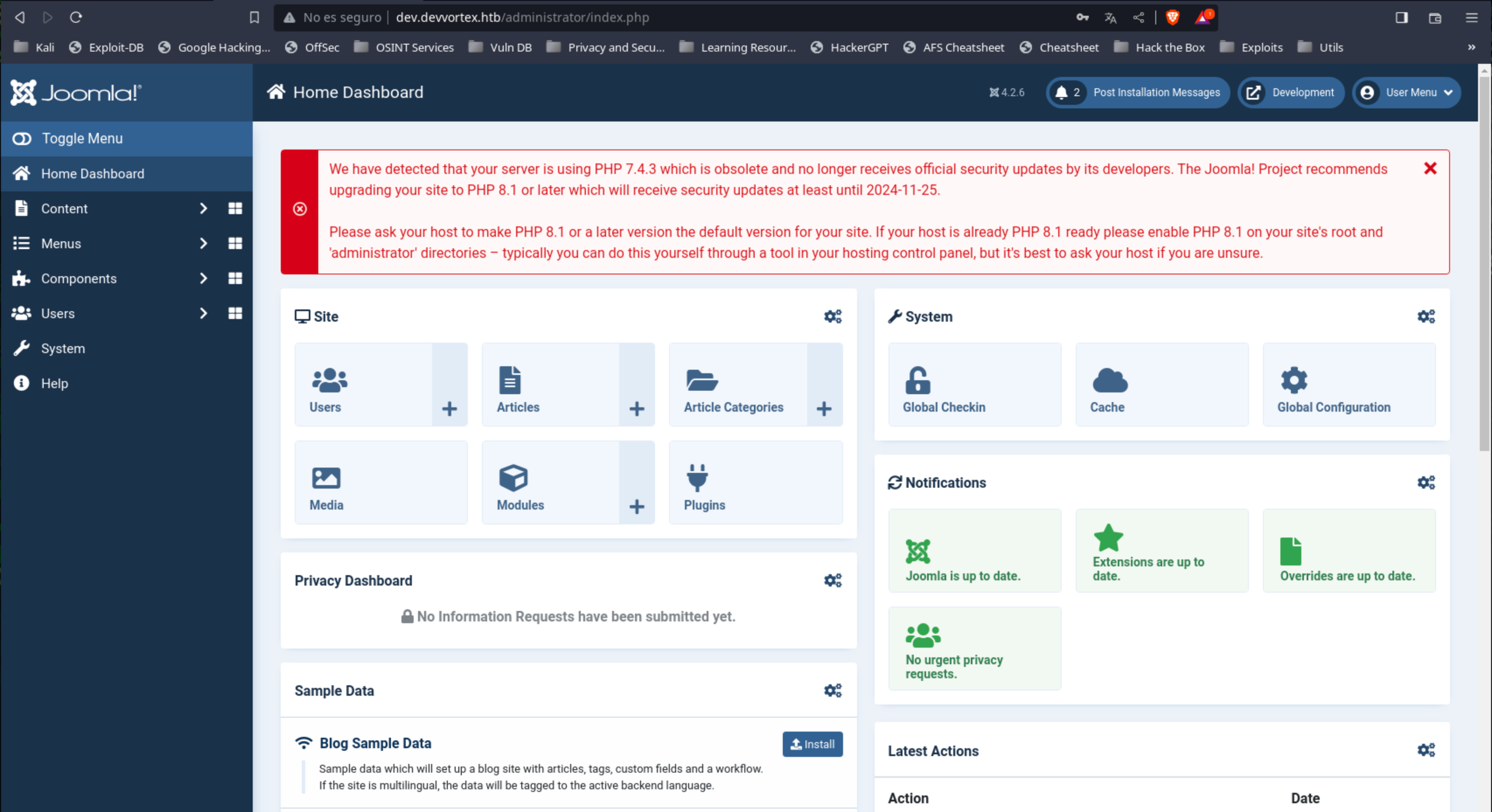Open browser hamburger menu
The image size is (1492, 812).
[1472, 17]
